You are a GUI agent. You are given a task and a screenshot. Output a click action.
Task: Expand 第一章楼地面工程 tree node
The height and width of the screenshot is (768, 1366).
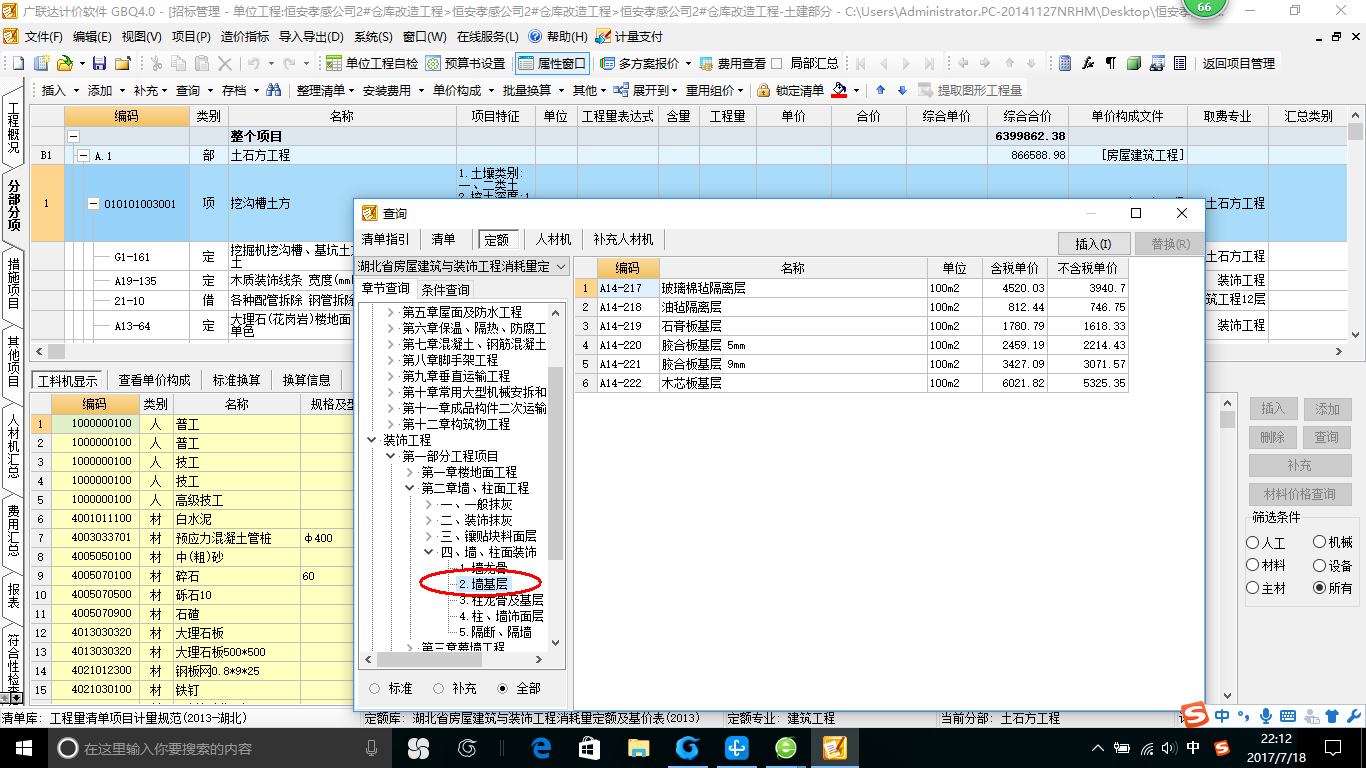click(x=410, y=472)
